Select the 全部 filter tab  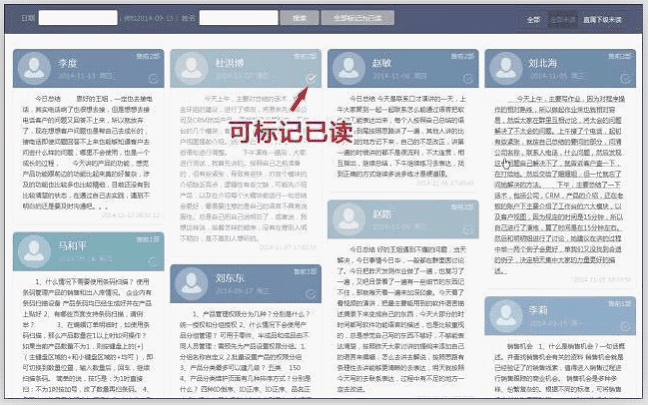point(533,19)
